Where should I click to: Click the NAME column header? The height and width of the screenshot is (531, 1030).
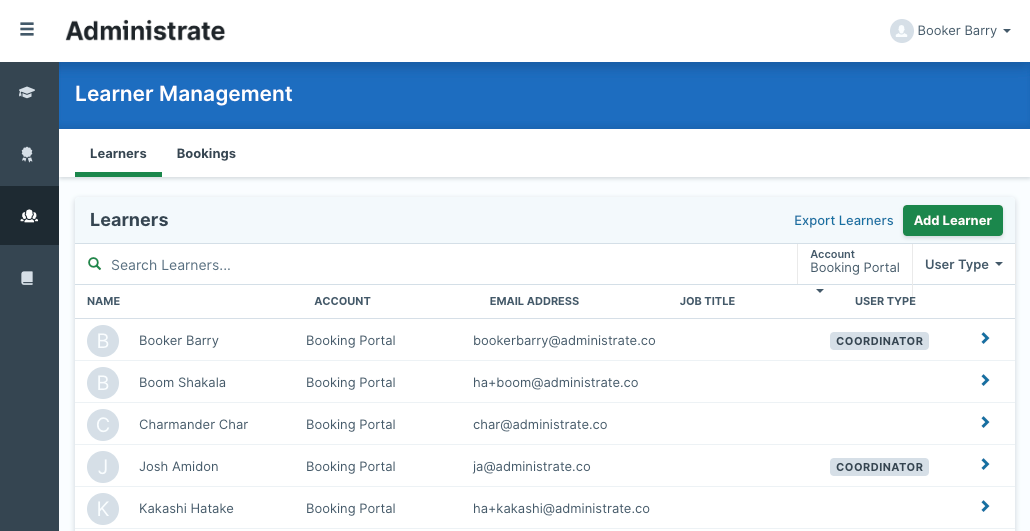click(104, 301)
